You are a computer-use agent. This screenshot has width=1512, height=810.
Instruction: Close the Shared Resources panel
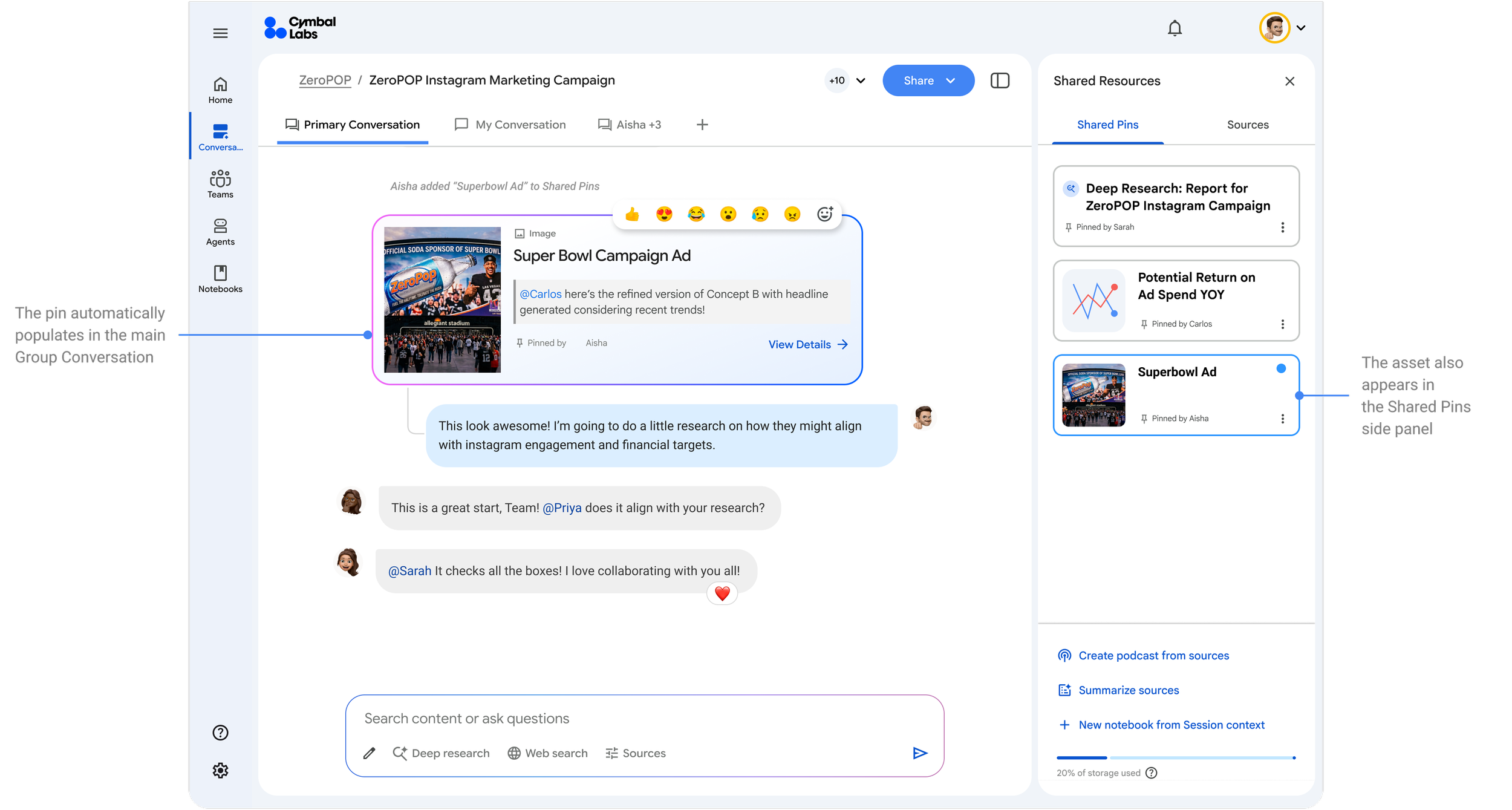pos(1289,81)
